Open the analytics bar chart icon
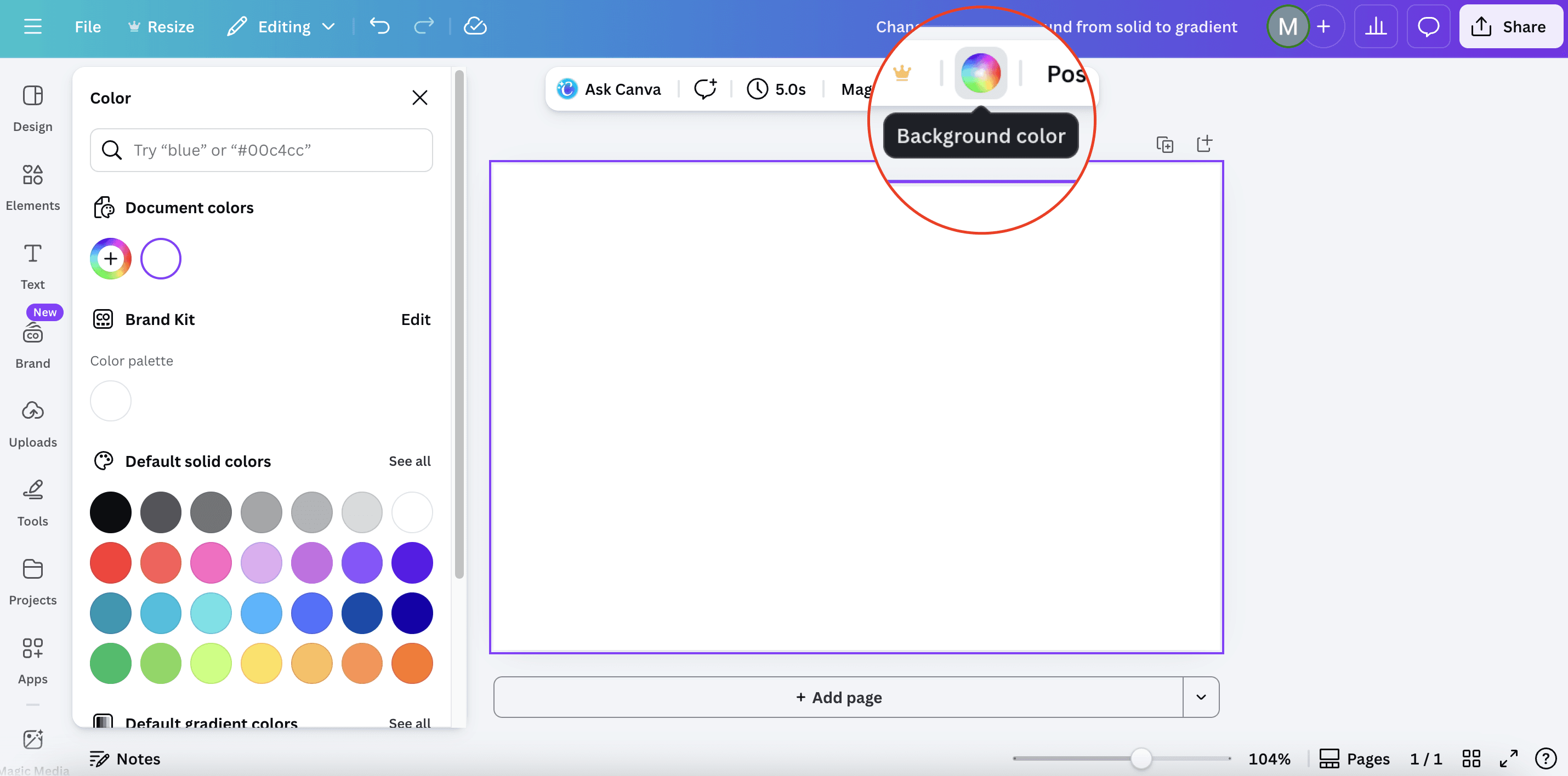1568x776 pixels. [x=1375, y=26]
